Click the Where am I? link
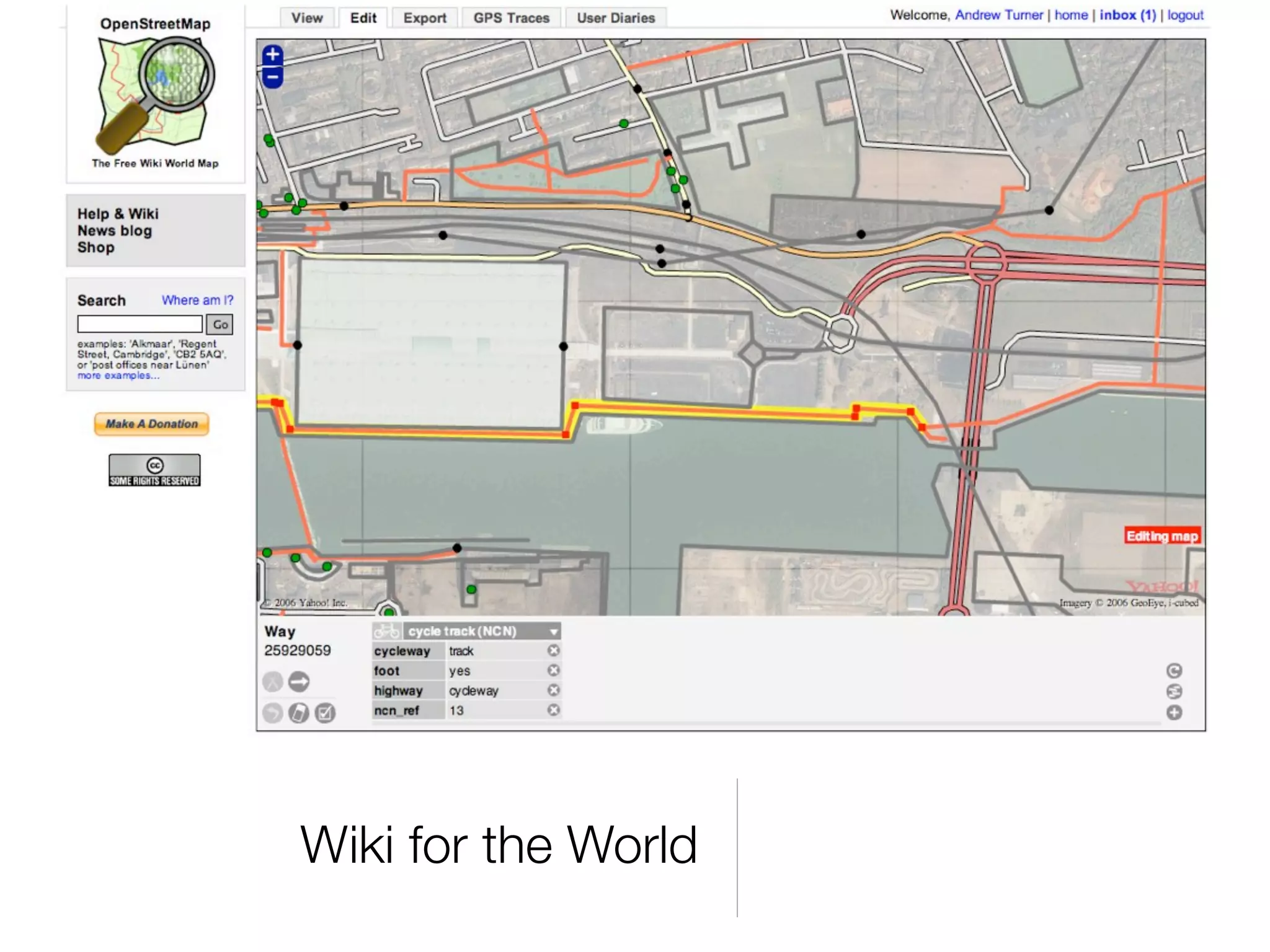 (x=197, y=300)
